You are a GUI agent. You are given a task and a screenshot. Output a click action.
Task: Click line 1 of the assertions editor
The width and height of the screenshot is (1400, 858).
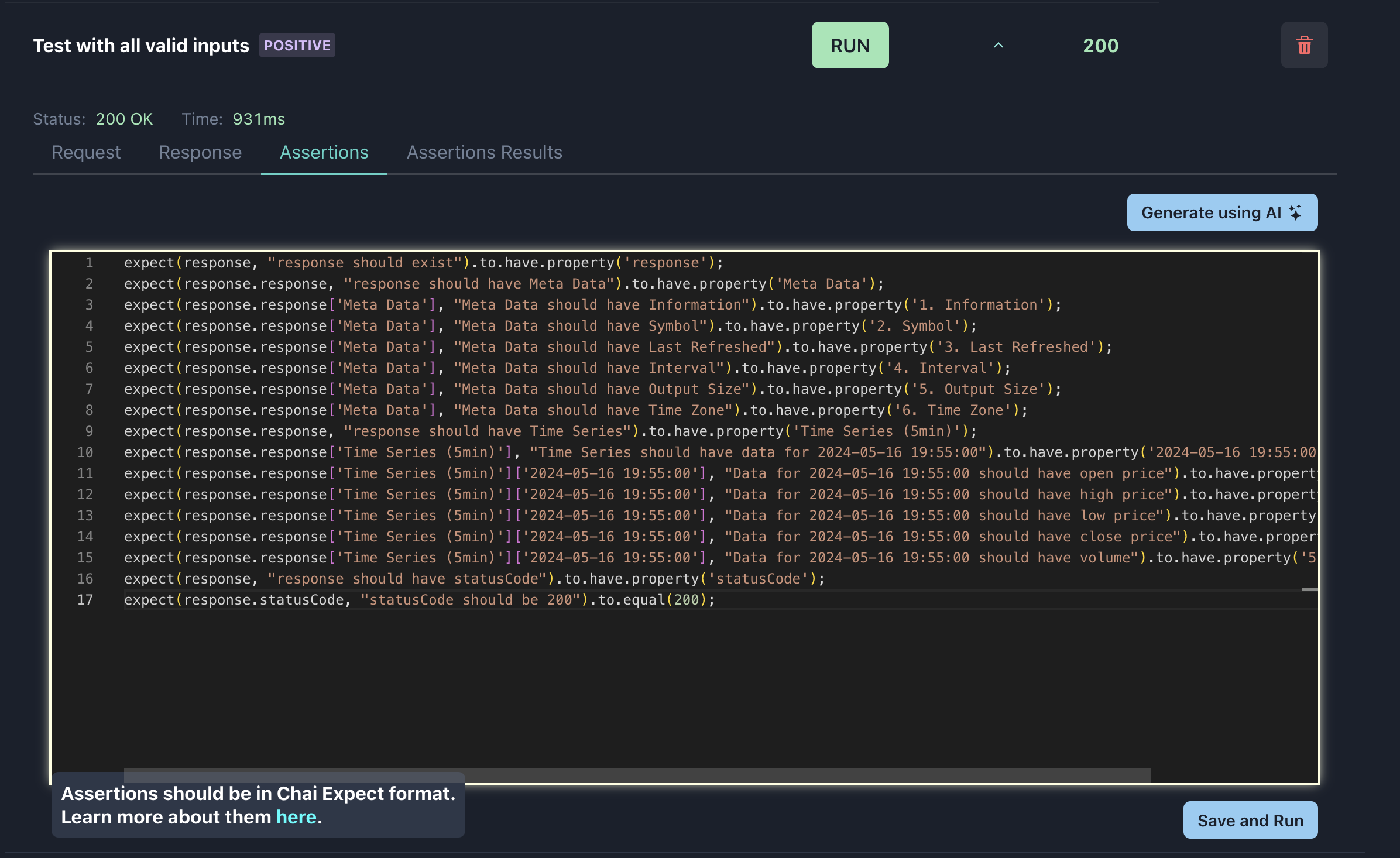point(423,263)
